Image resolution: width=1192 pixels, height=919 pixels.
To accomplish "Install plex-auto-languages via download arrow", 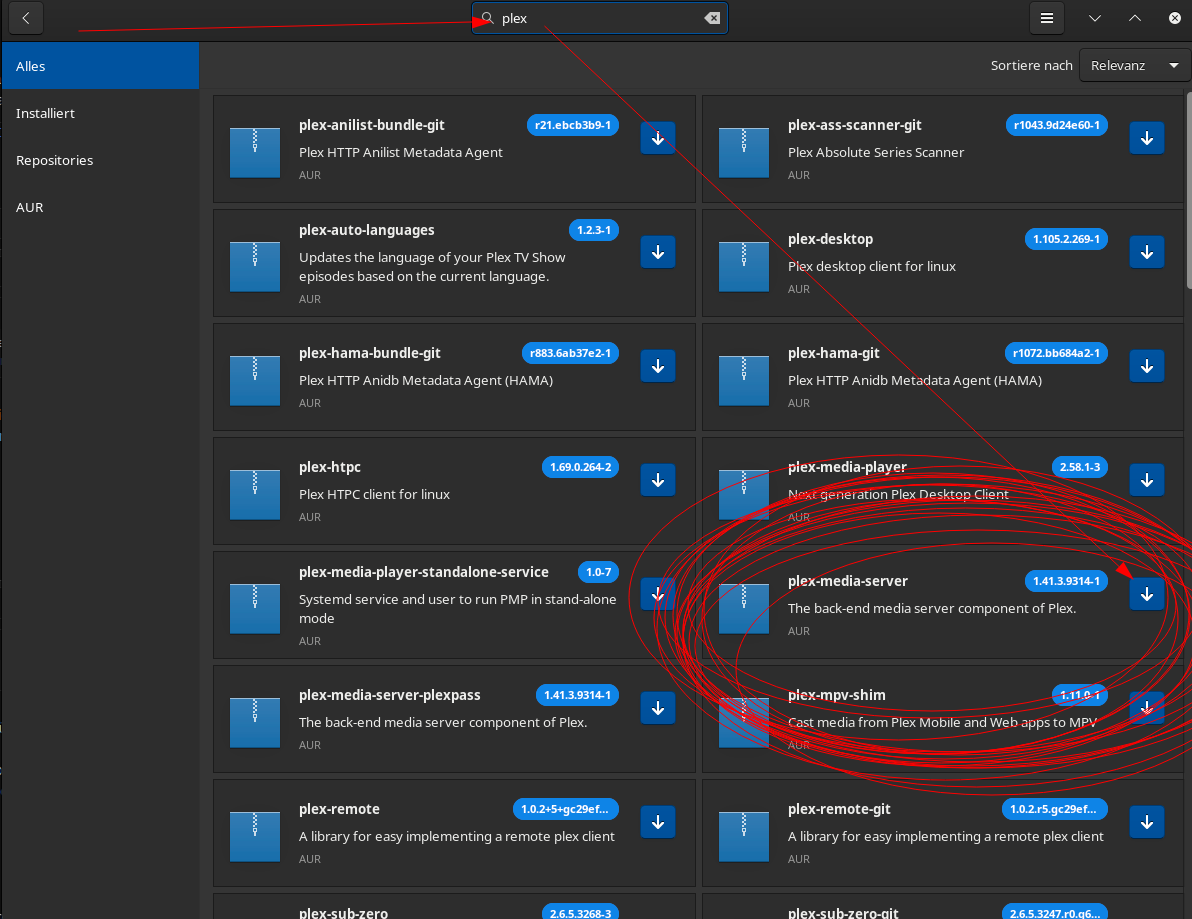I will coord(658,252).
